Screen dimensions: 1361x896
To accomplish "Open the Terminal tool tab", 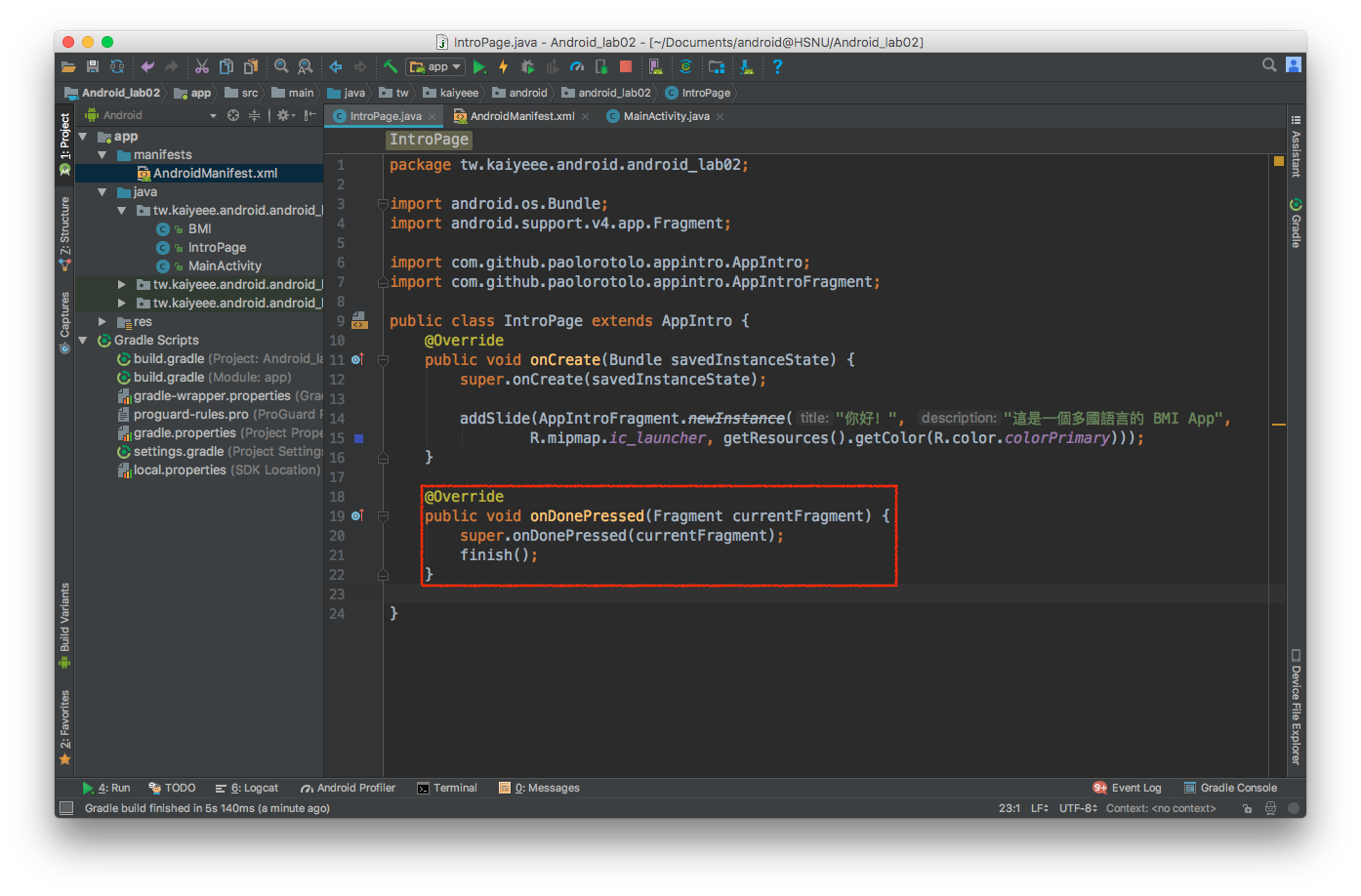I will point(447,788).
